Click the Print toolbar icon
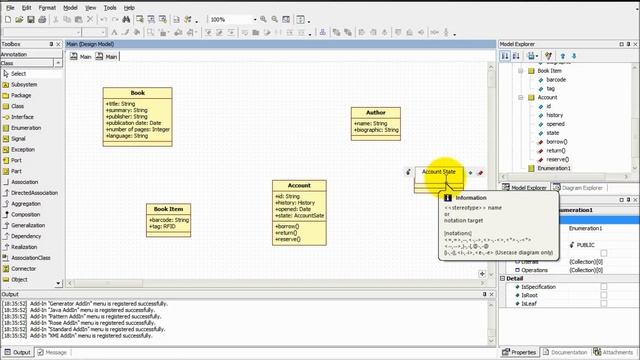The height and width of the screenshot is (360, 640). pyautogui.click(x=42, y=19)
